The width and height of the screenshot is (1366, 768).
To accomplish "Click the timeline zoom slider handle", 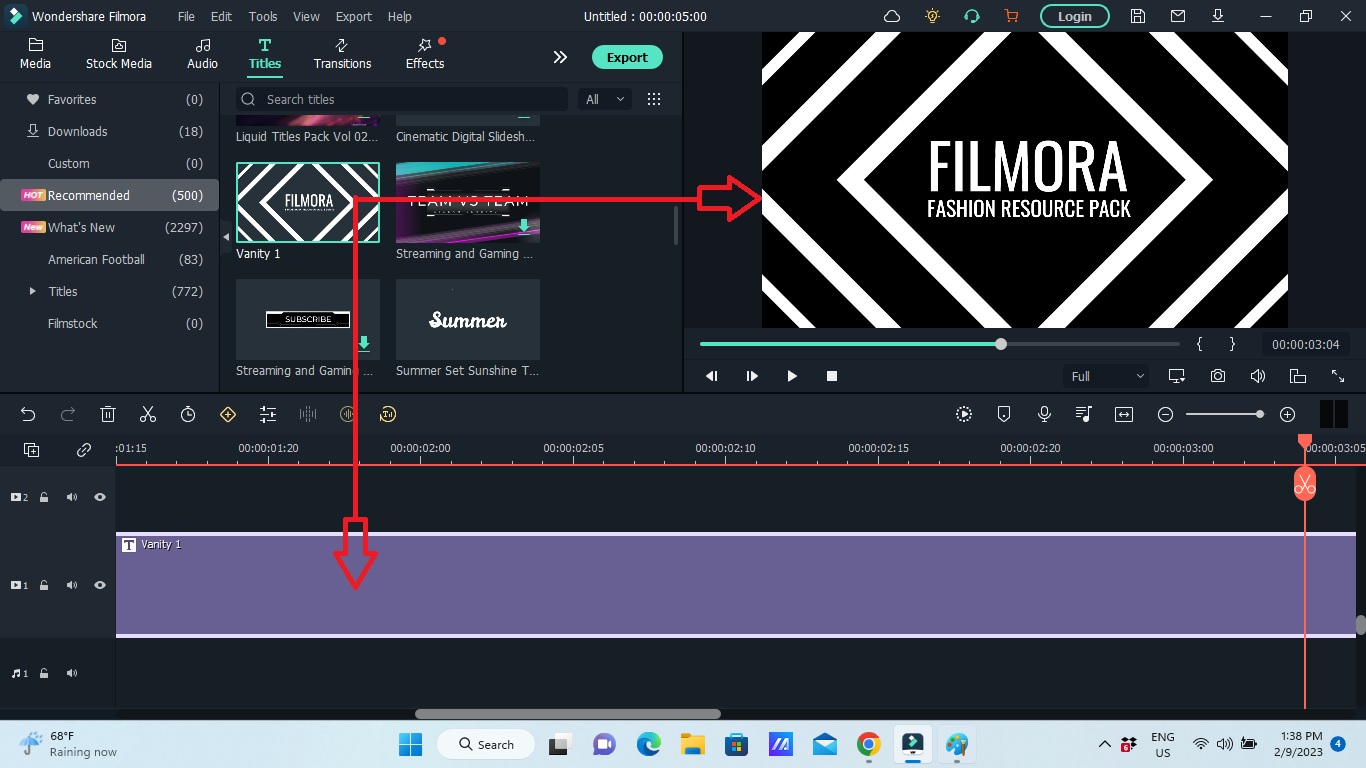I will coord(1260,414).
